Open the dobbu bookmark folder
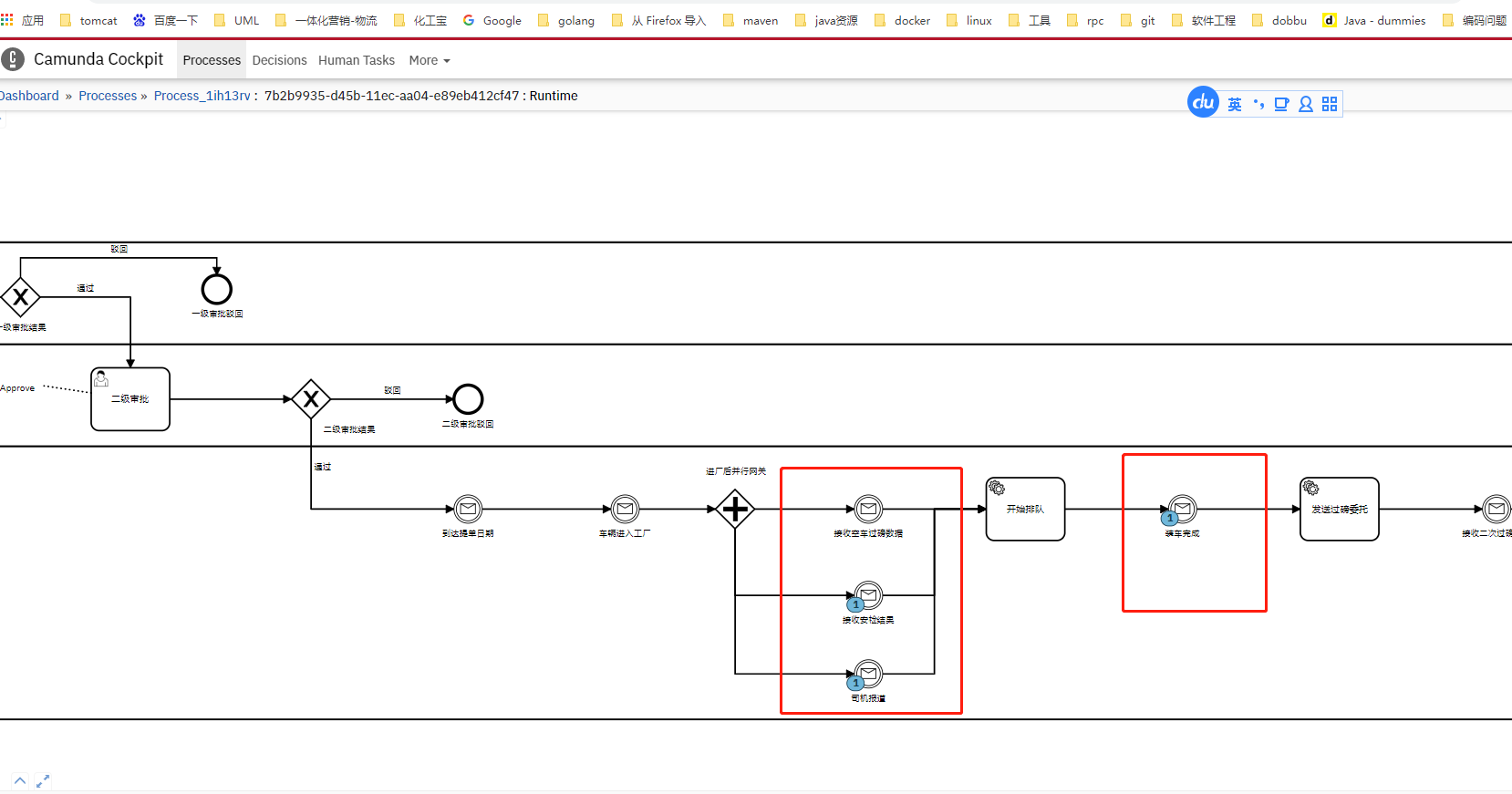This screenshot has height=794, width=1512. (x=1279, y=20)
